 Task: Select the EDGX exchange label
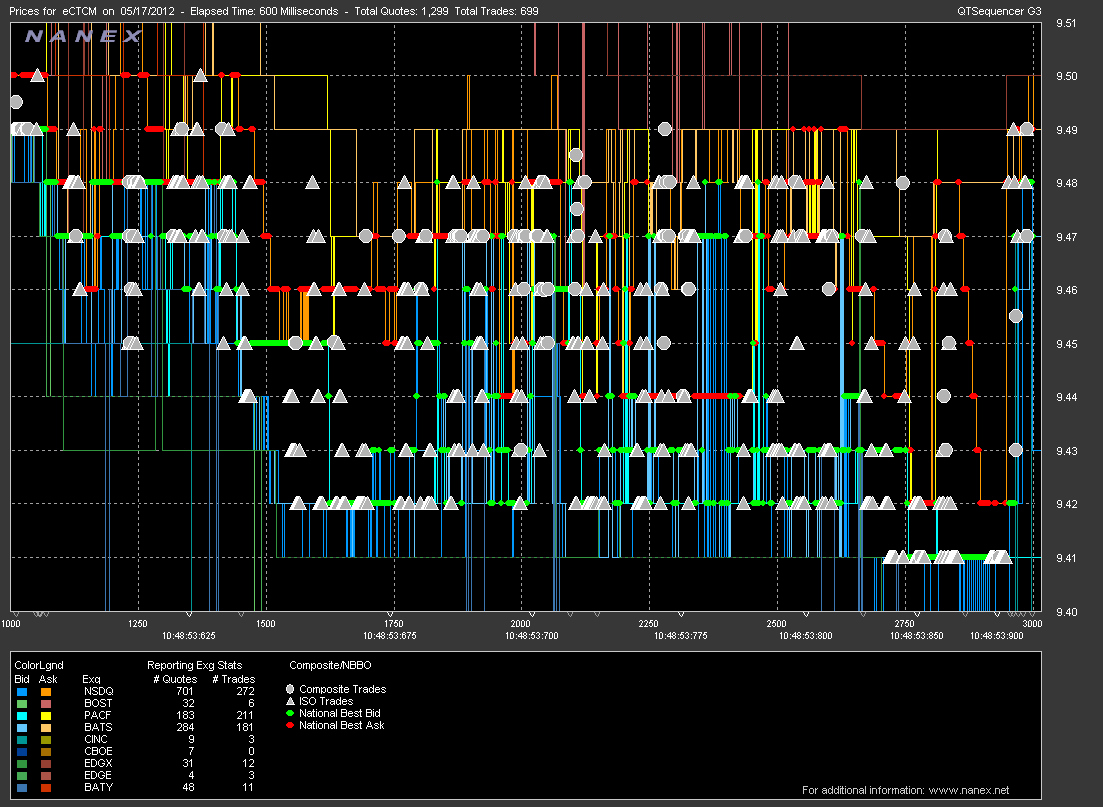pos(98,763)
